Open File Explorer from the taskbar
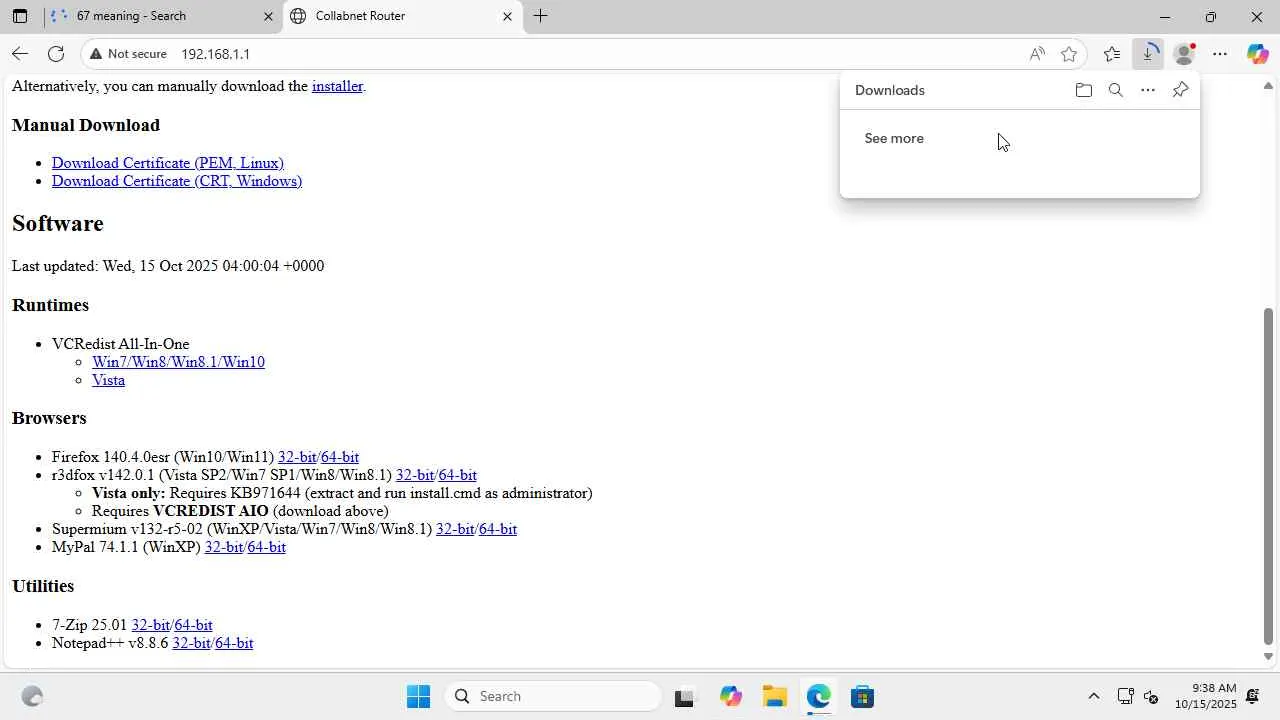The height and width of the screenshot is (720, 1280). tap(775, 696)
